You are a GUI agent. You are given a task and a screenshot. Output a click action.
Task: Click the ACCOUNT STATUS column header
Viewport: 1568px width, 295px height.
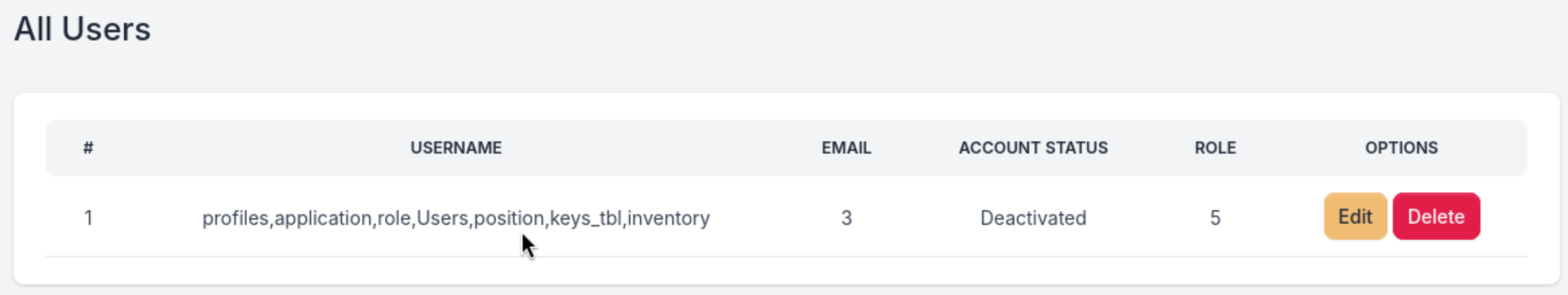(1033, 148)
